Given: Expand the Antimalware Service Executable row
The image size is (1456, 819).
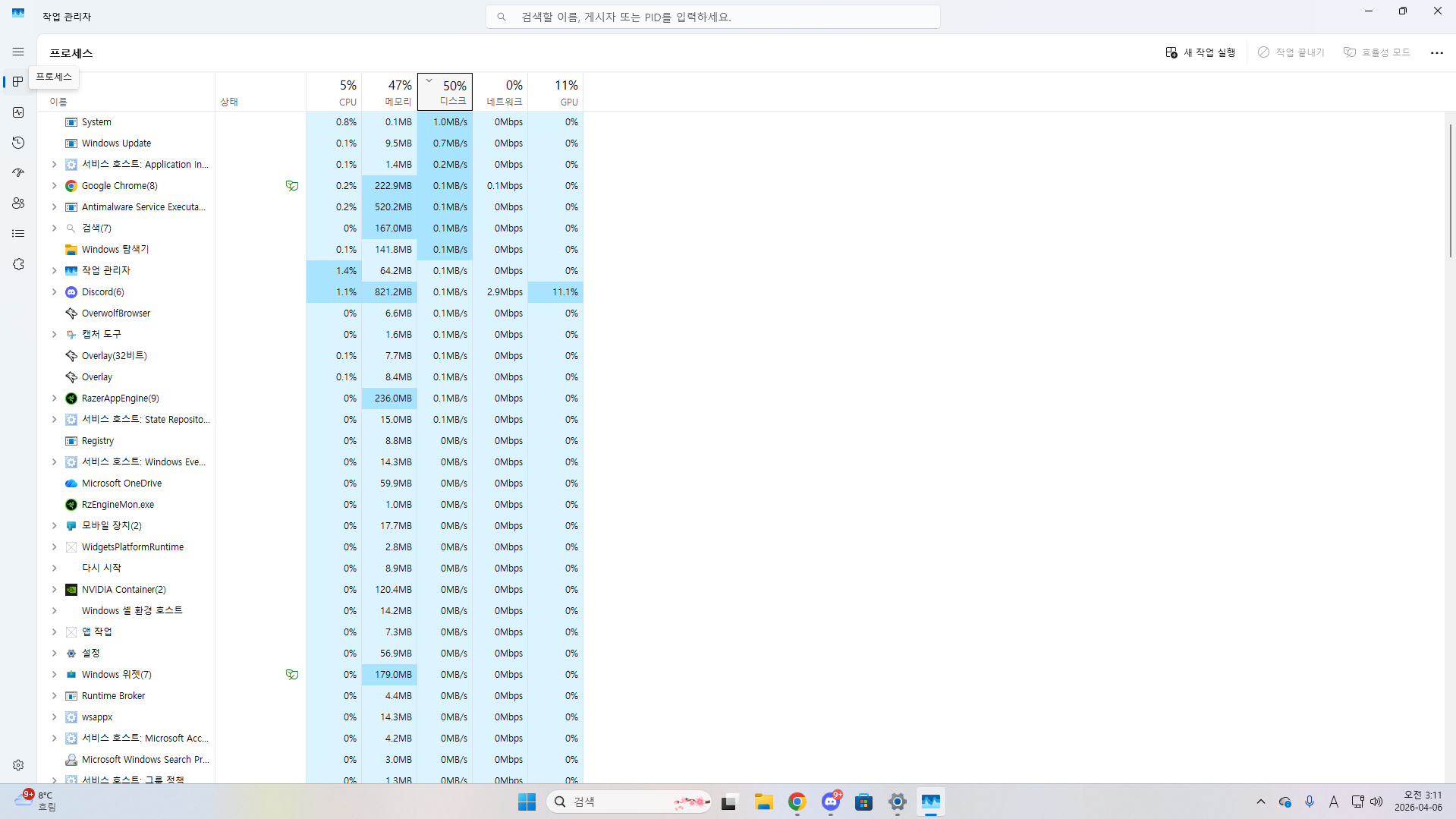Looking at the screenshot, I should coord(54,207).
